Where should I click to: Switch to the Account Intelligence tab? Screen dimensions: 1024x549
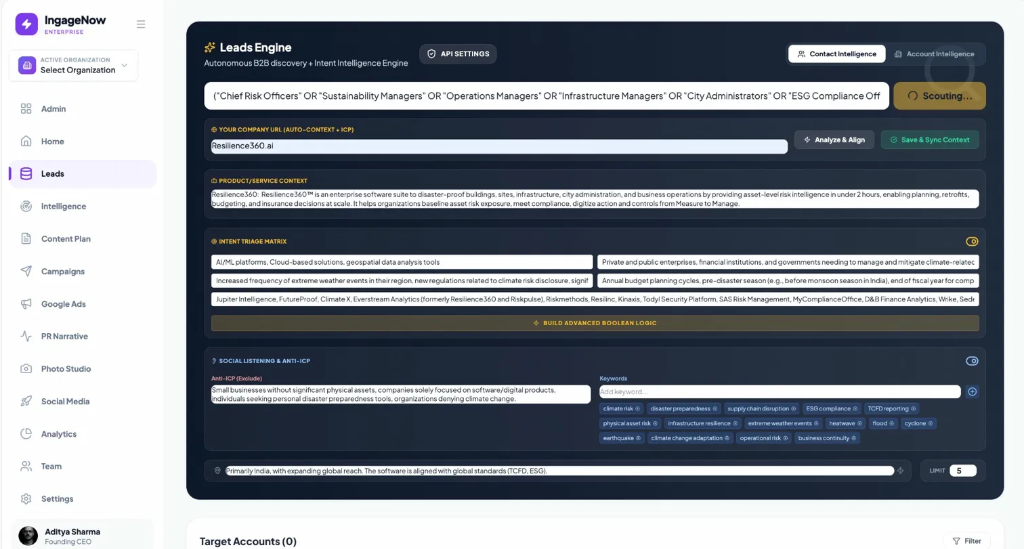click(x=934, y=54)
